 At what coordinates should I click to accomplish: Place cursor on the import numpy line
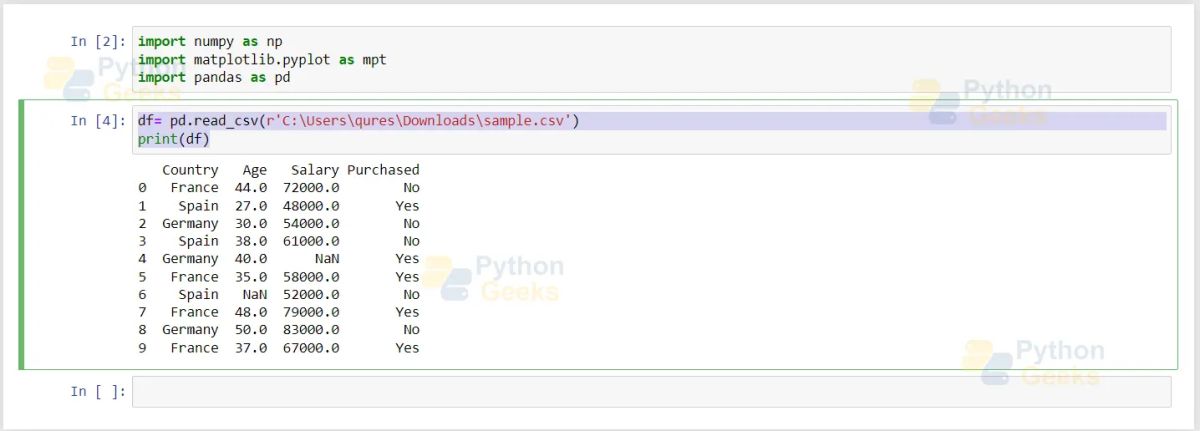(x=210, y=42)
